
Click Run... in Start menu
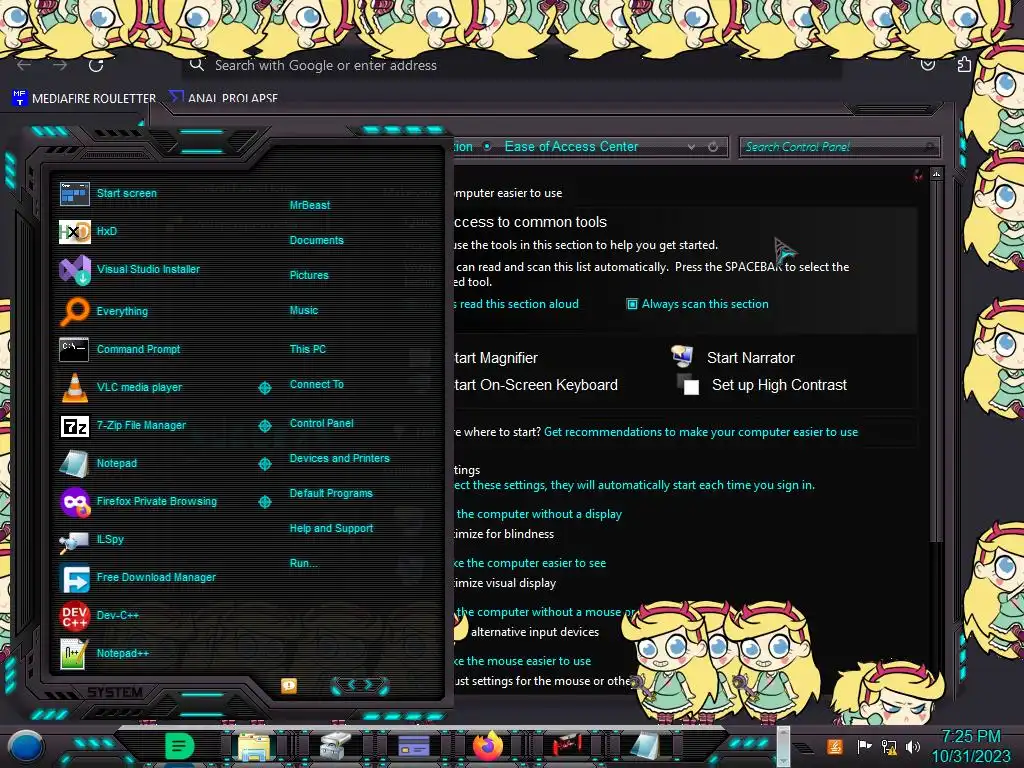click(303, 563)
